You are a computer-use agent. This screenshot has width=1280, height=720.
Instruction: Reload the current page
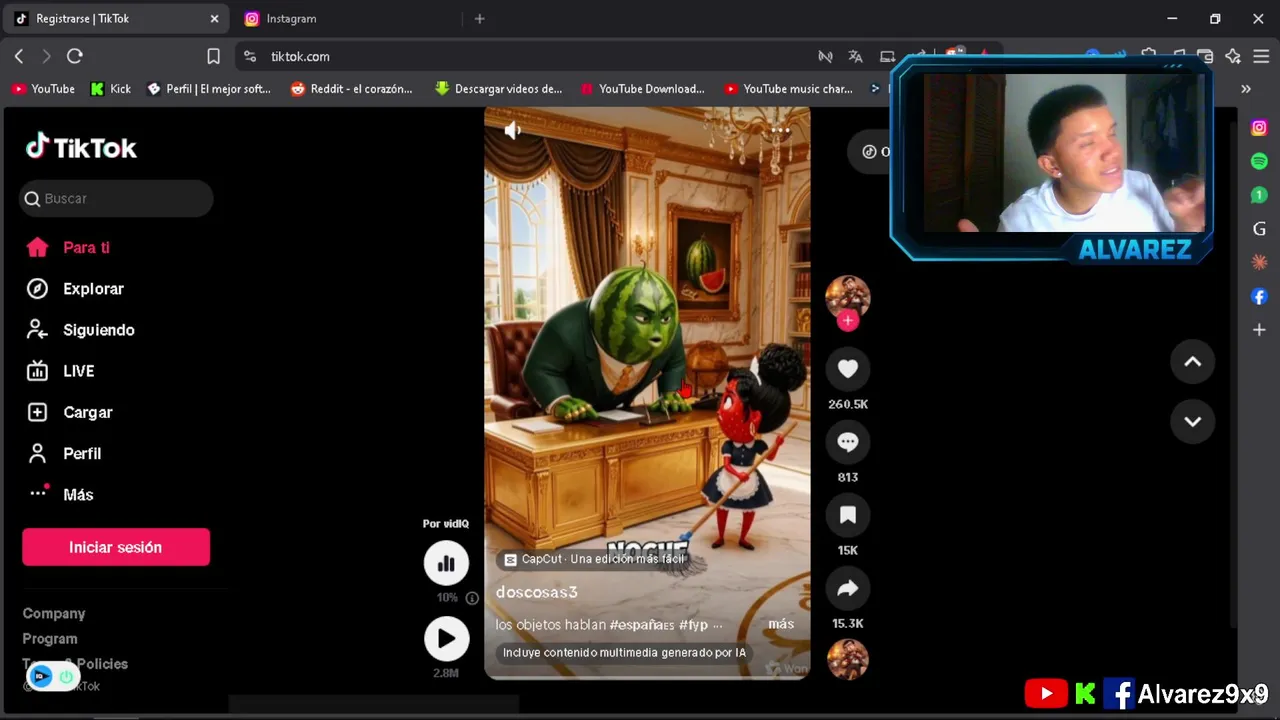coord(74,57)
